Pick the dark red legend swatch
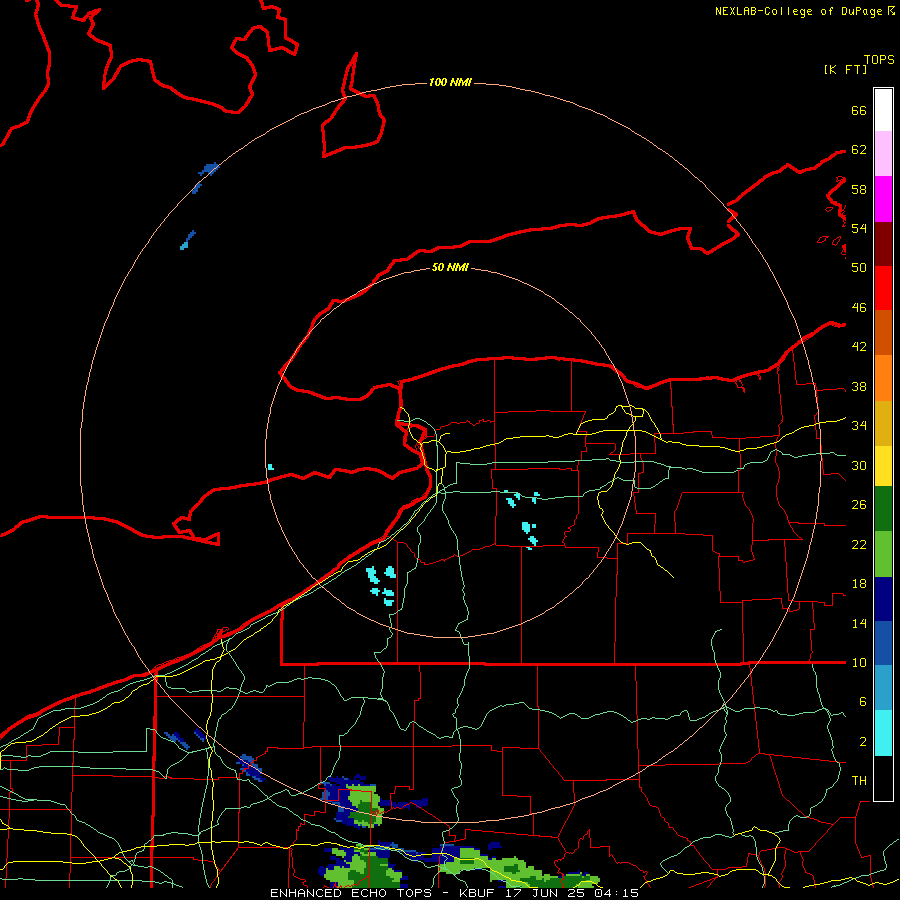900x900 pixels. click(x=883, y=244)
